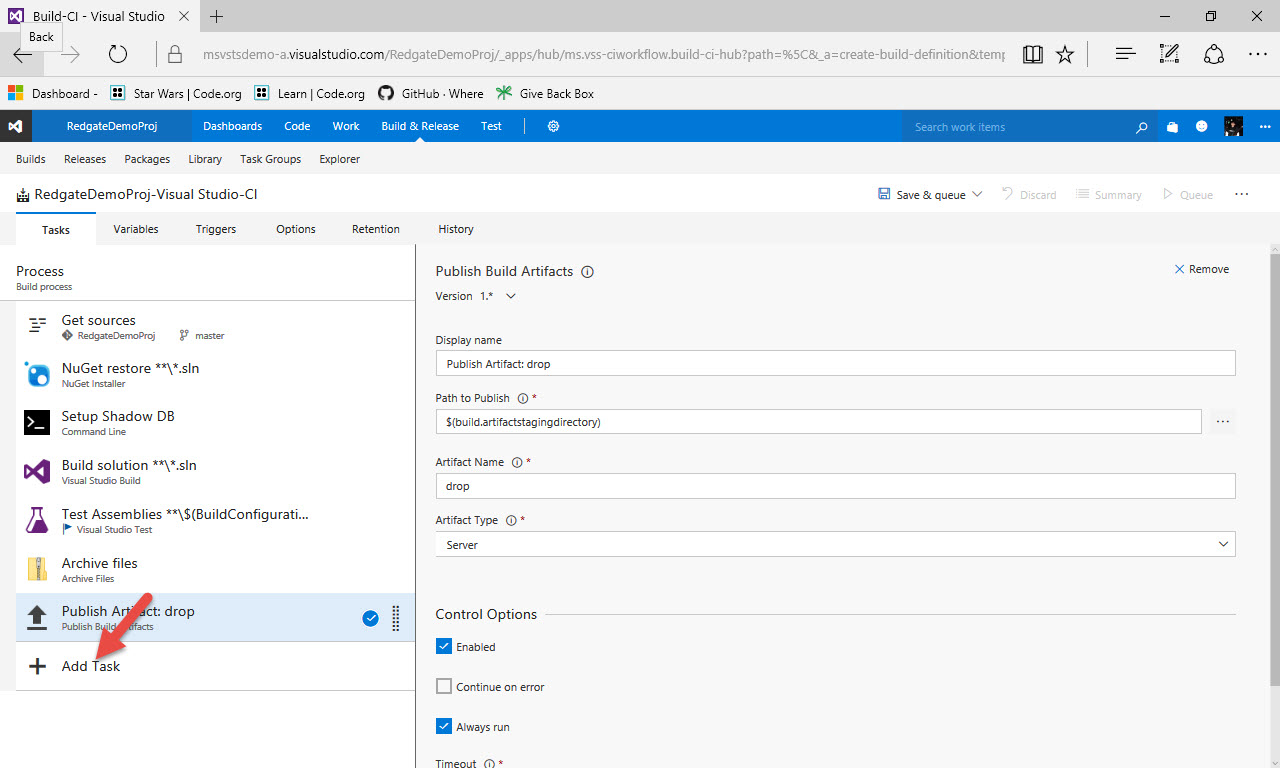Toggle blue check on Publish Artifact task
The width and height of the screenshot is (1280, 768).
370,618
